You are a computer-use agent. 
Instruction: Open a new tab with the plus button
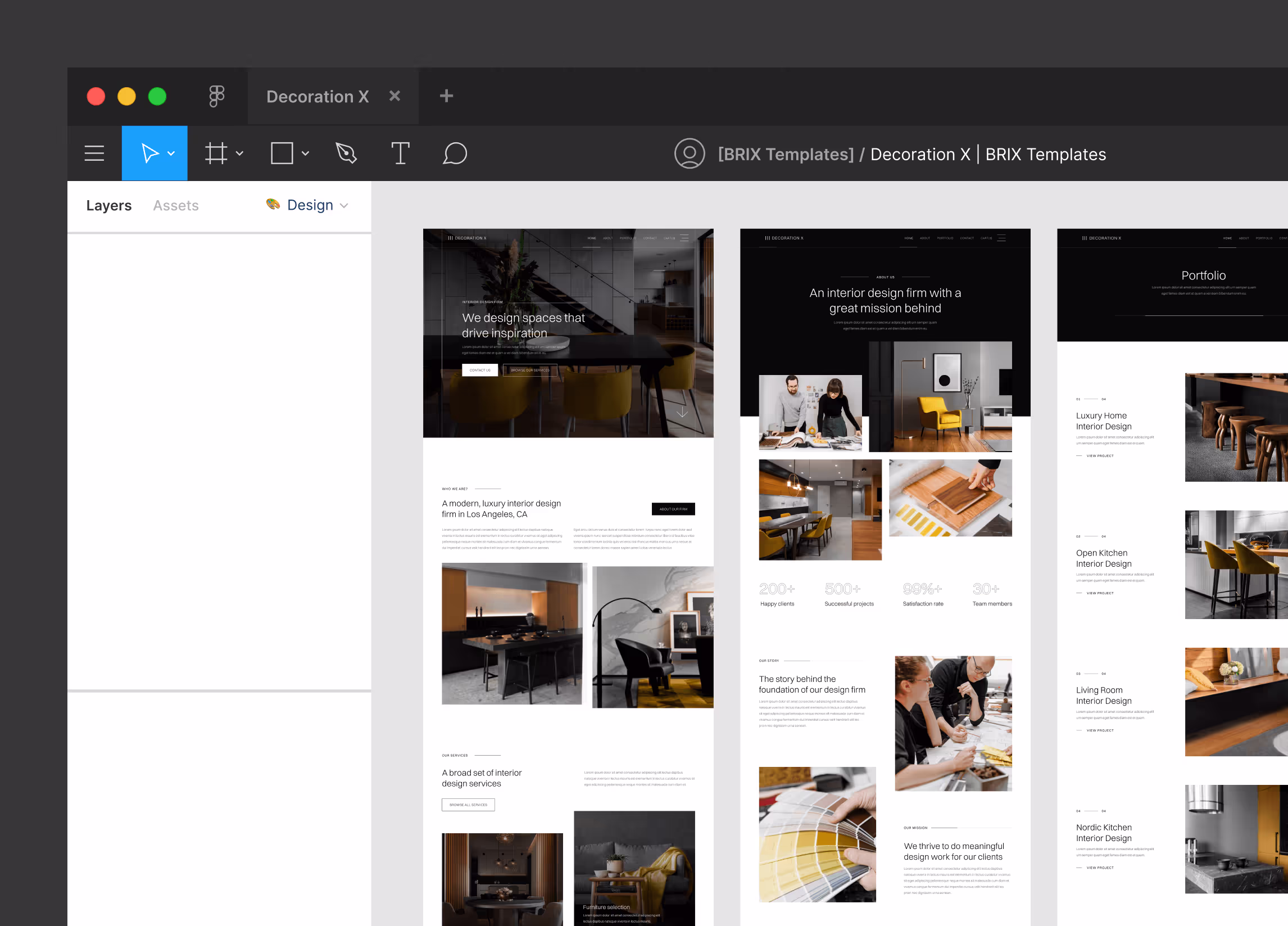click(x=446, y=96)
